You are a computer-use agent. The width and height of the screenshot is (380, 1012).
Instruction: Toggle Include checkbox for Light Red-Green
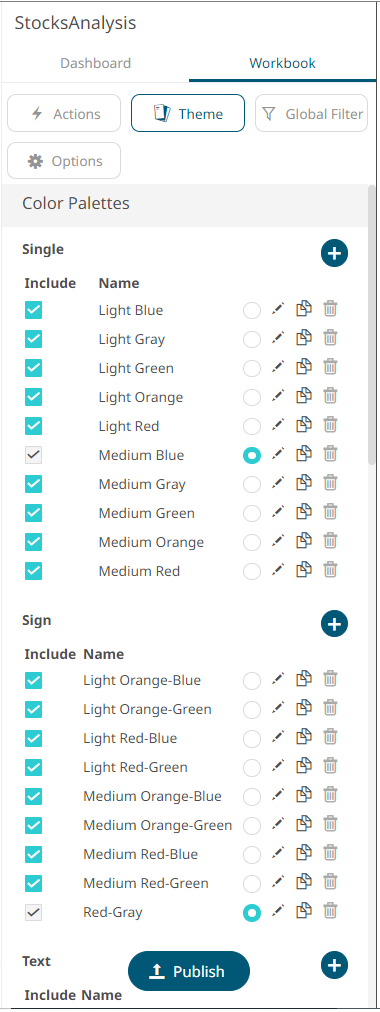[34, 767]
